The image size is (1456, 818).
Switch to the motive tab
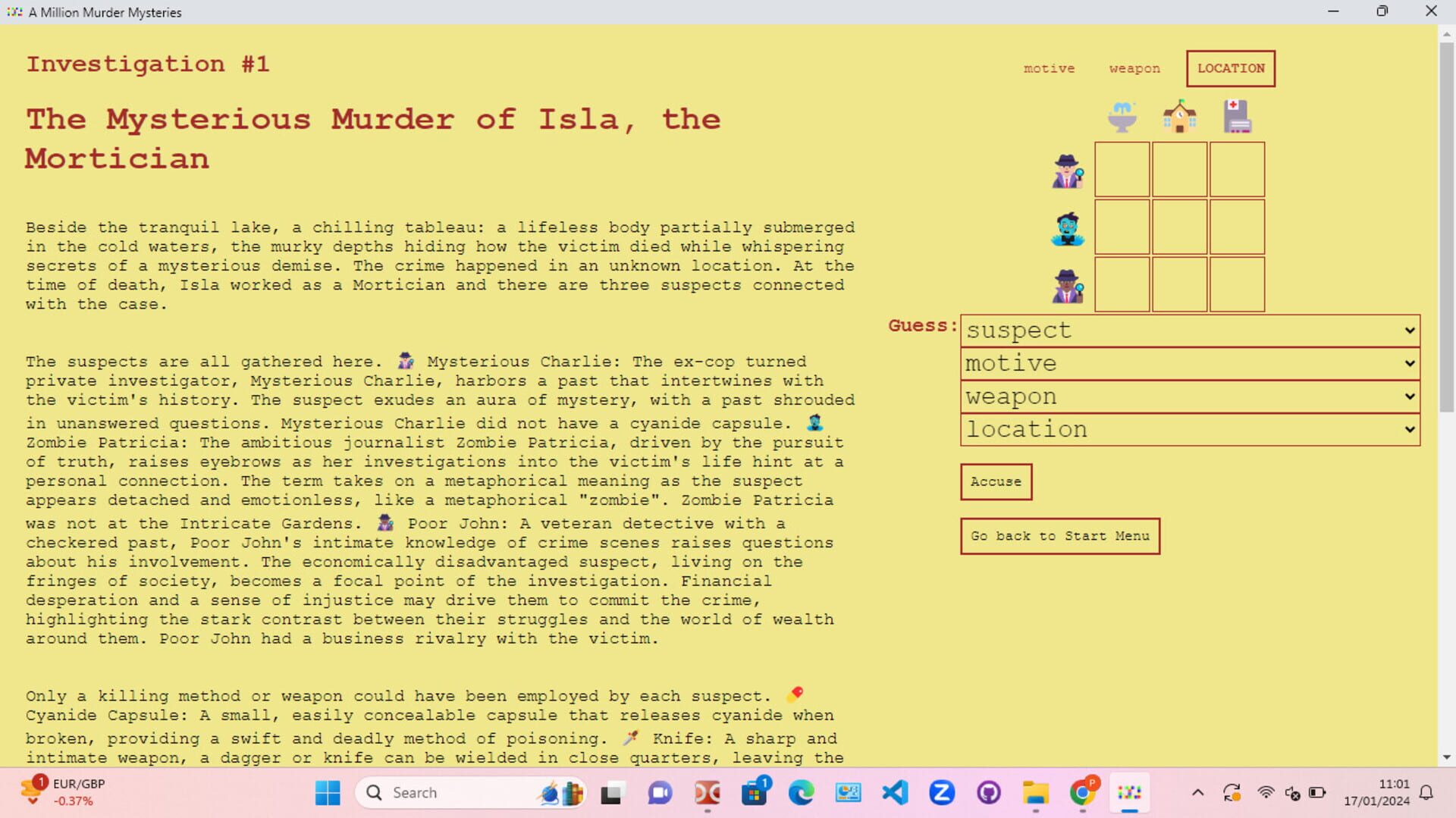pos(1049,68)
